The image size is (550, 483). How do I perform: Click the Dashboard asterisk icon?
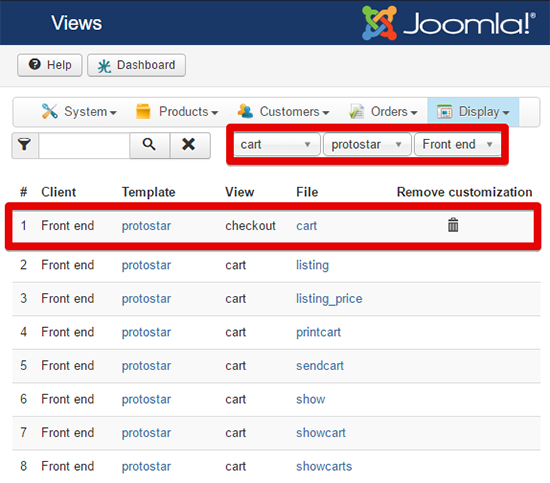[104, 66]
